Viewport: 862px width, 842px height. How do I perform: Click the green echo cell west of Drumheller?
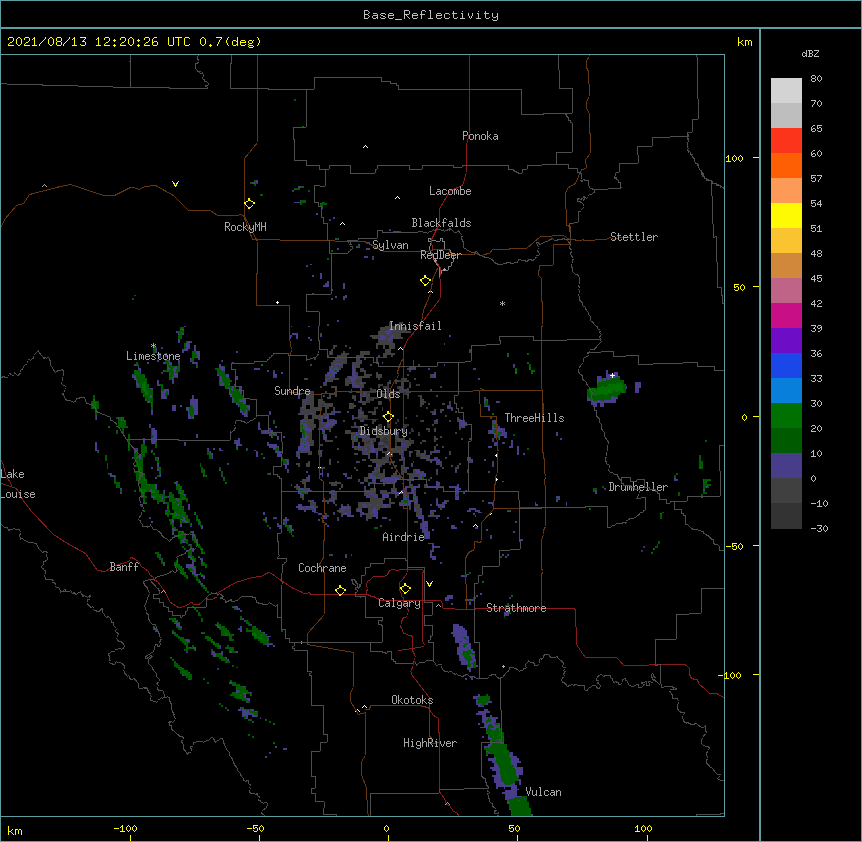(607, 389)
